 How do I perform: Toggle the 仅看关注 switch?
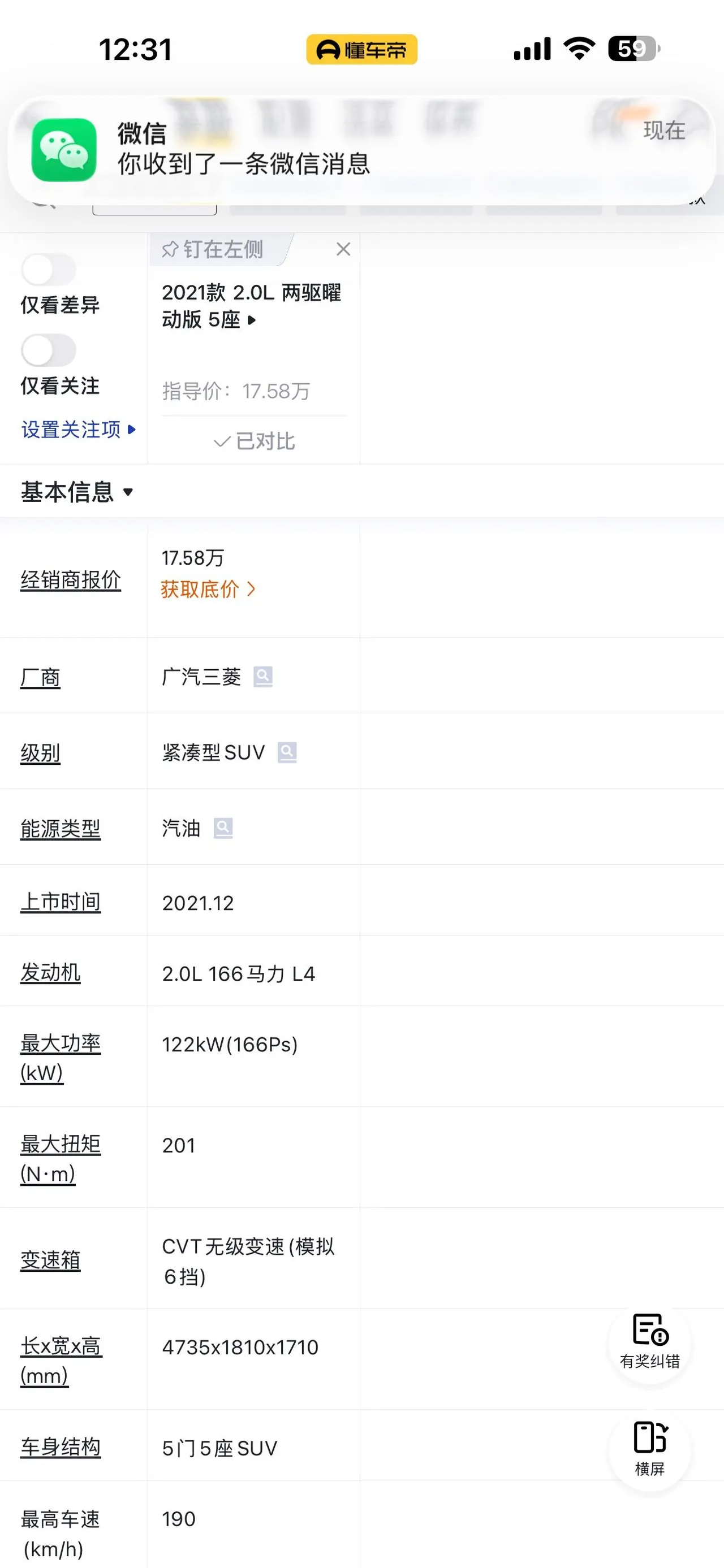click(x=49, y=350)
